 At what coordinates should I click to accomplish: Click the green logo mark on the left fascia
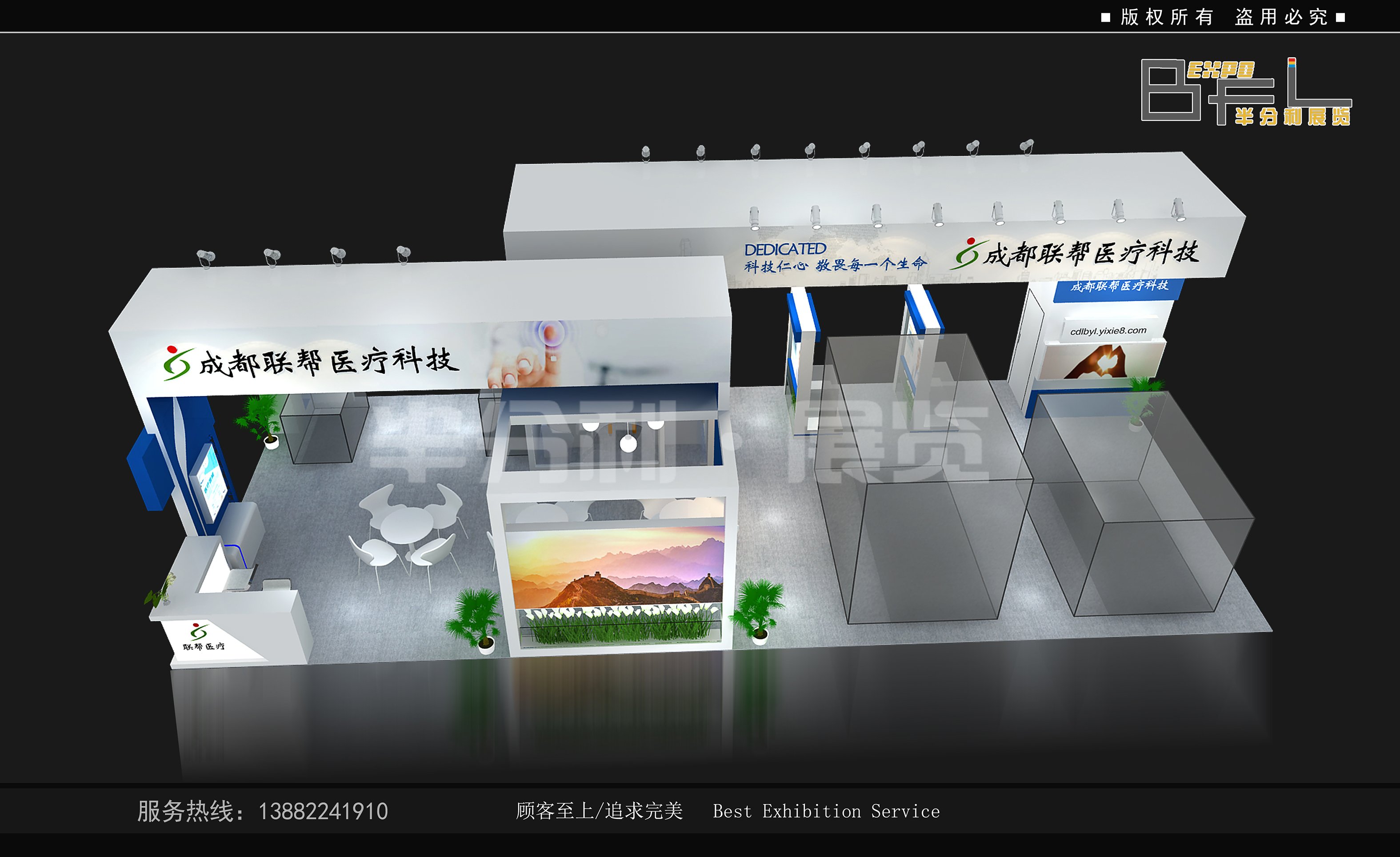[177, 363]
